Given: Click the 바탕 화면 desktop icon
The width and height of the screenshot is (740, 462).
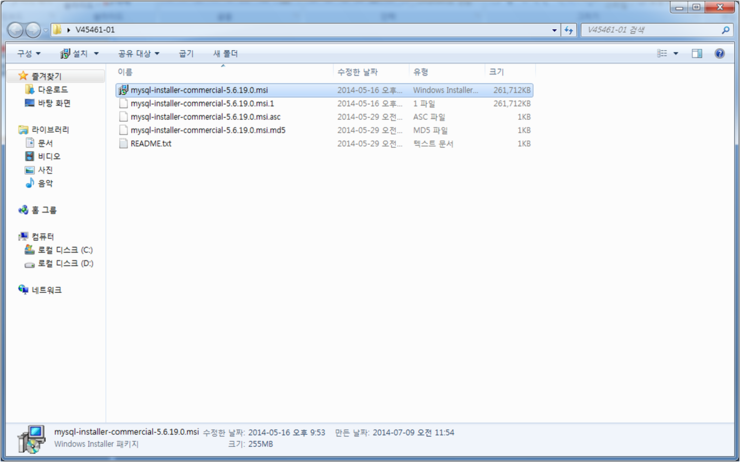Looking at the screenshot, I should click(x=30, y=102).
